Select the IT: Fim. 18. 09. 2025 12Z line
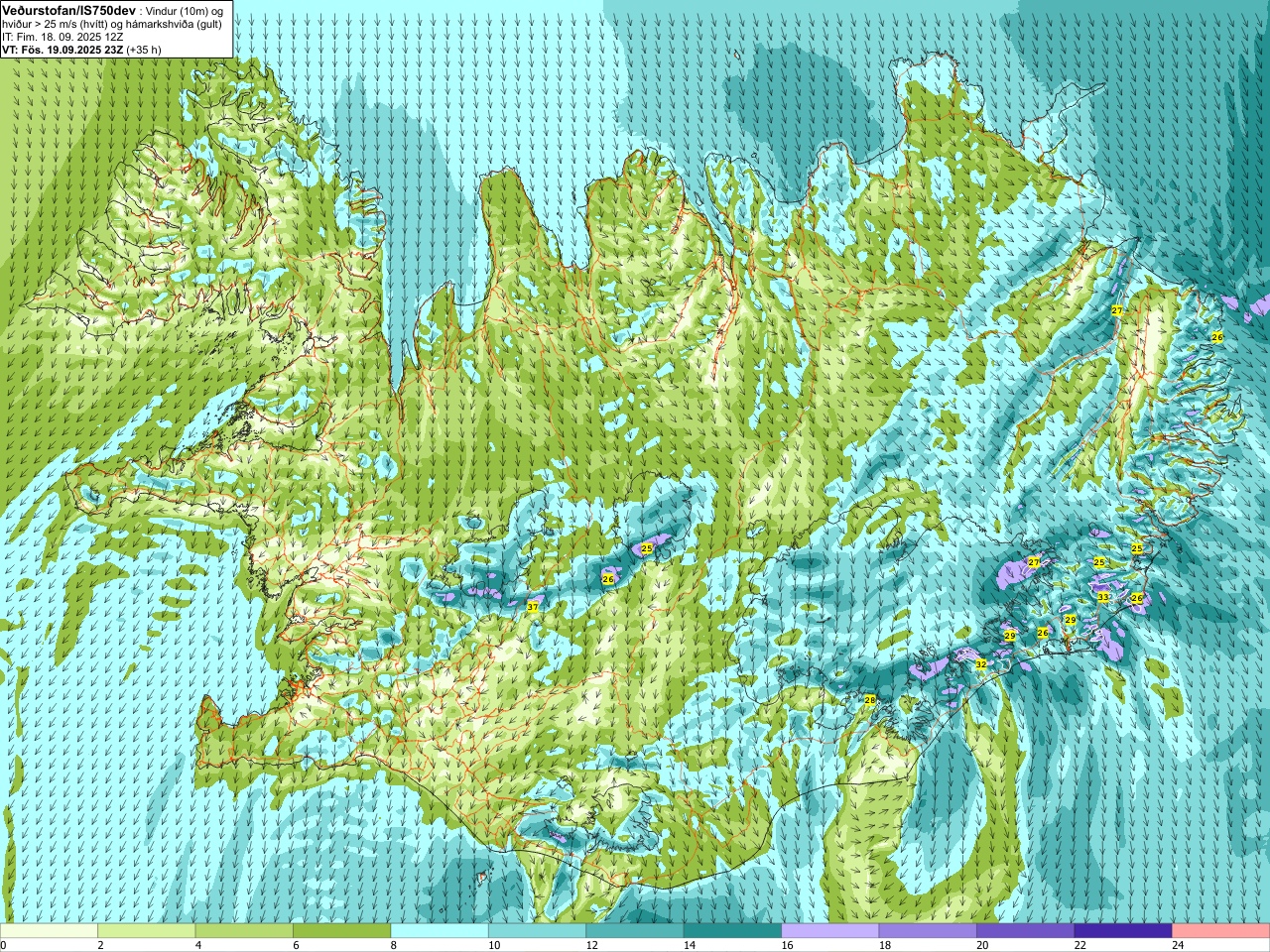The width and height of the screenshot is (1270, 952). tap(63, 37)
